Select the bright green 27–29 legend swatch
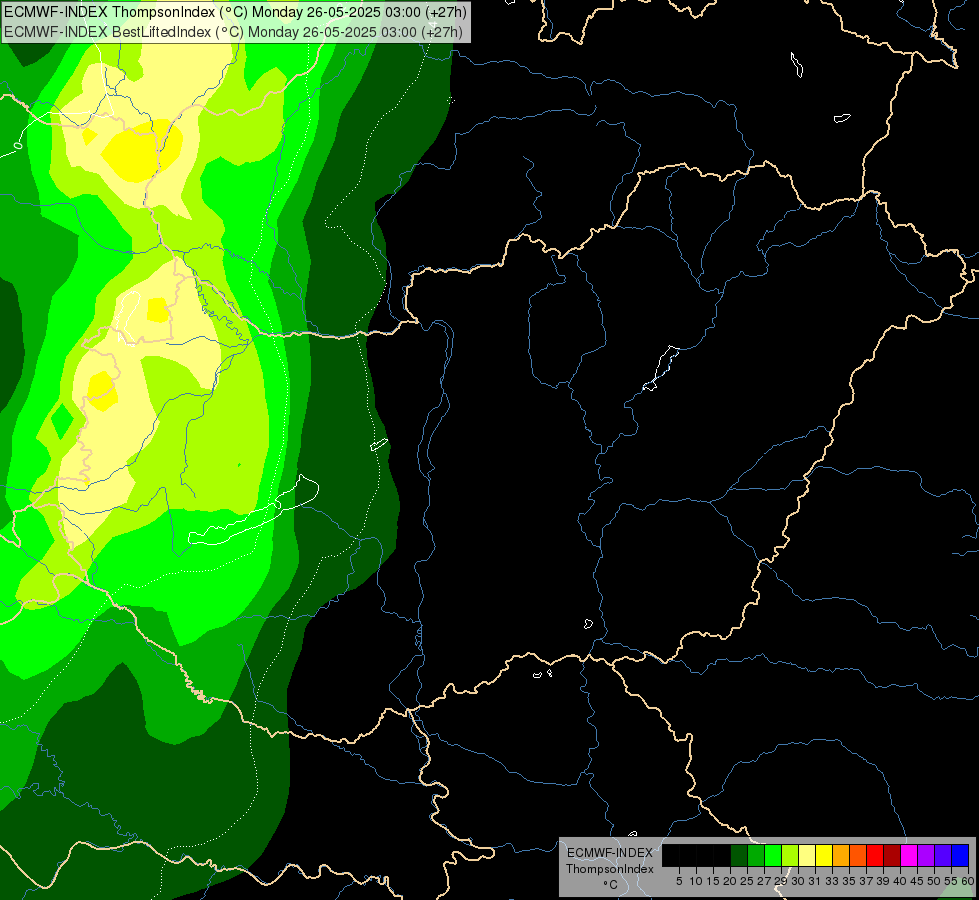Image resolution: width=979 pixels, height=900 pixels. point(773,855)
